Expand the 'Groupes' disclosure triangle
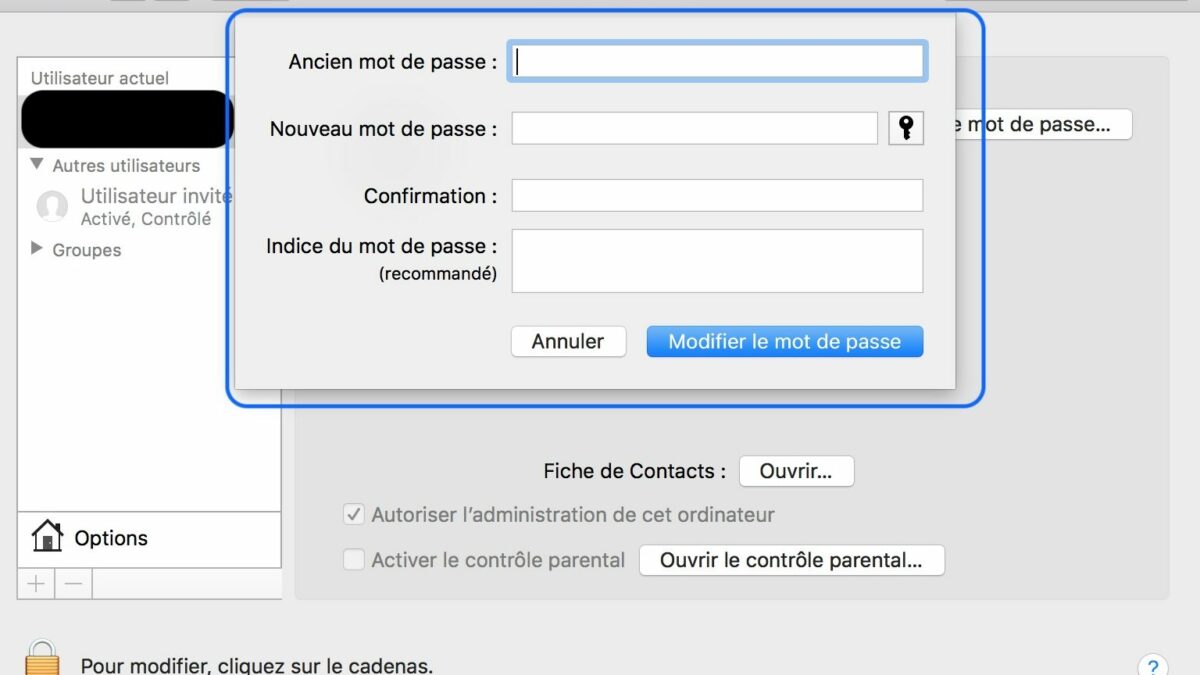Screen dimensions: 1200x675 37,249
